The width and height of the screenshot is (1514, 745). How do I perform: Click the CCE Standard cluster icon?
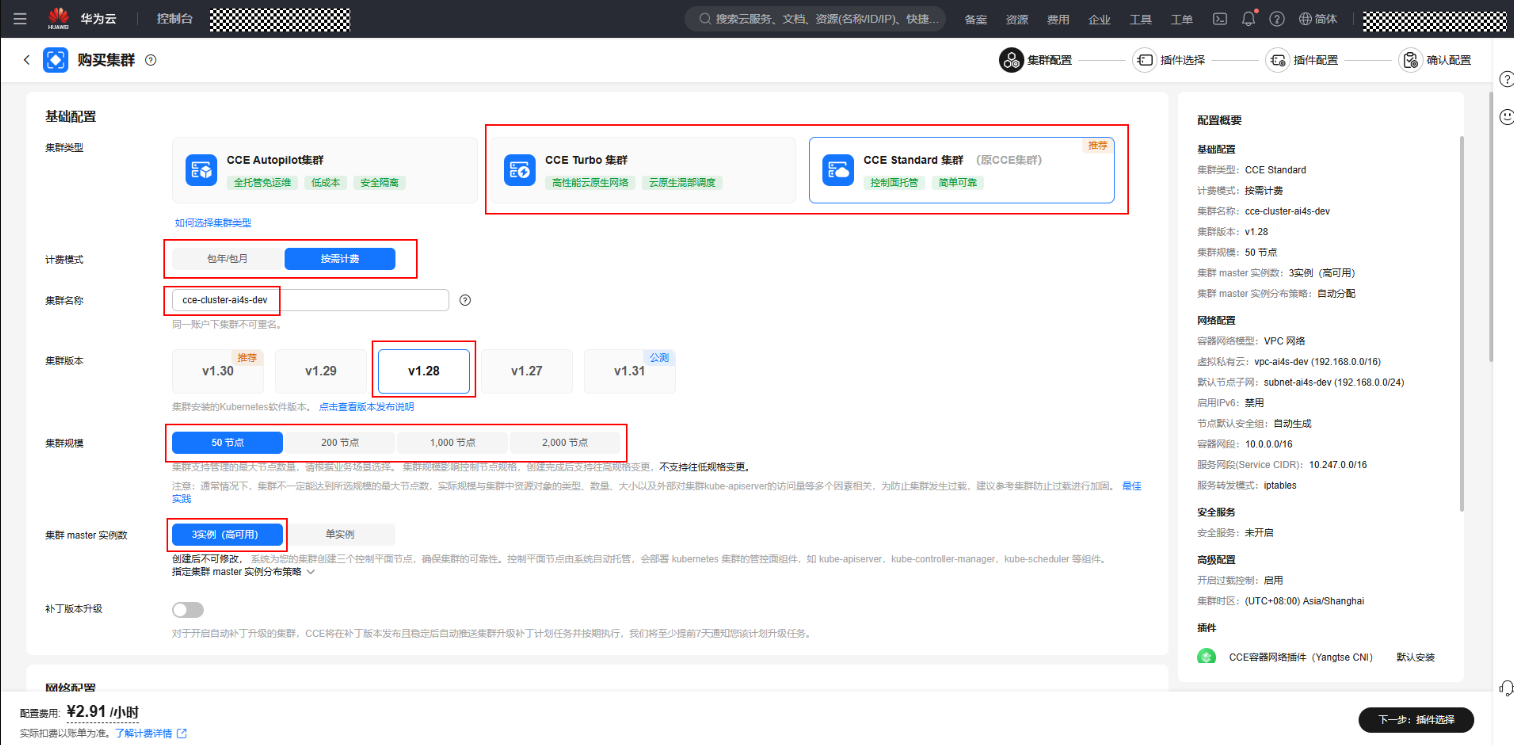pyautogui.click(x=837, y=170)
